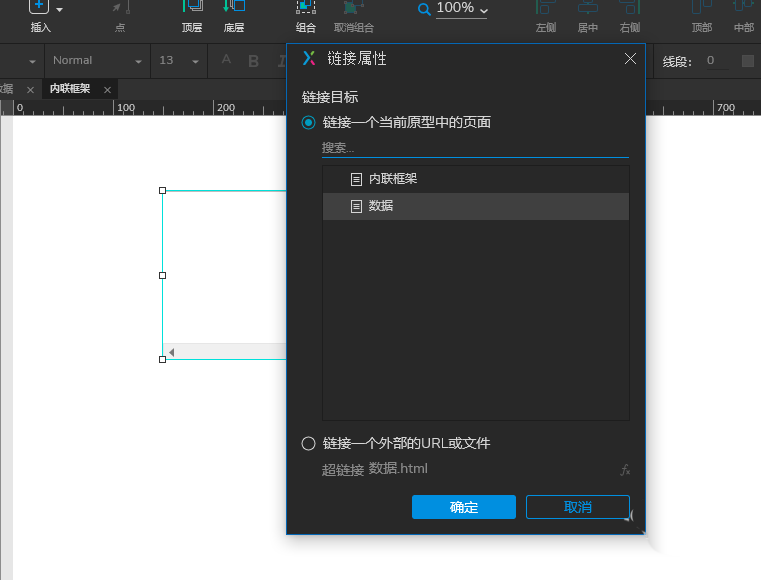Viewport: 761px width, 580px height.
Task: Click the 超链接 数据.html field
Action: click(490, 469)
